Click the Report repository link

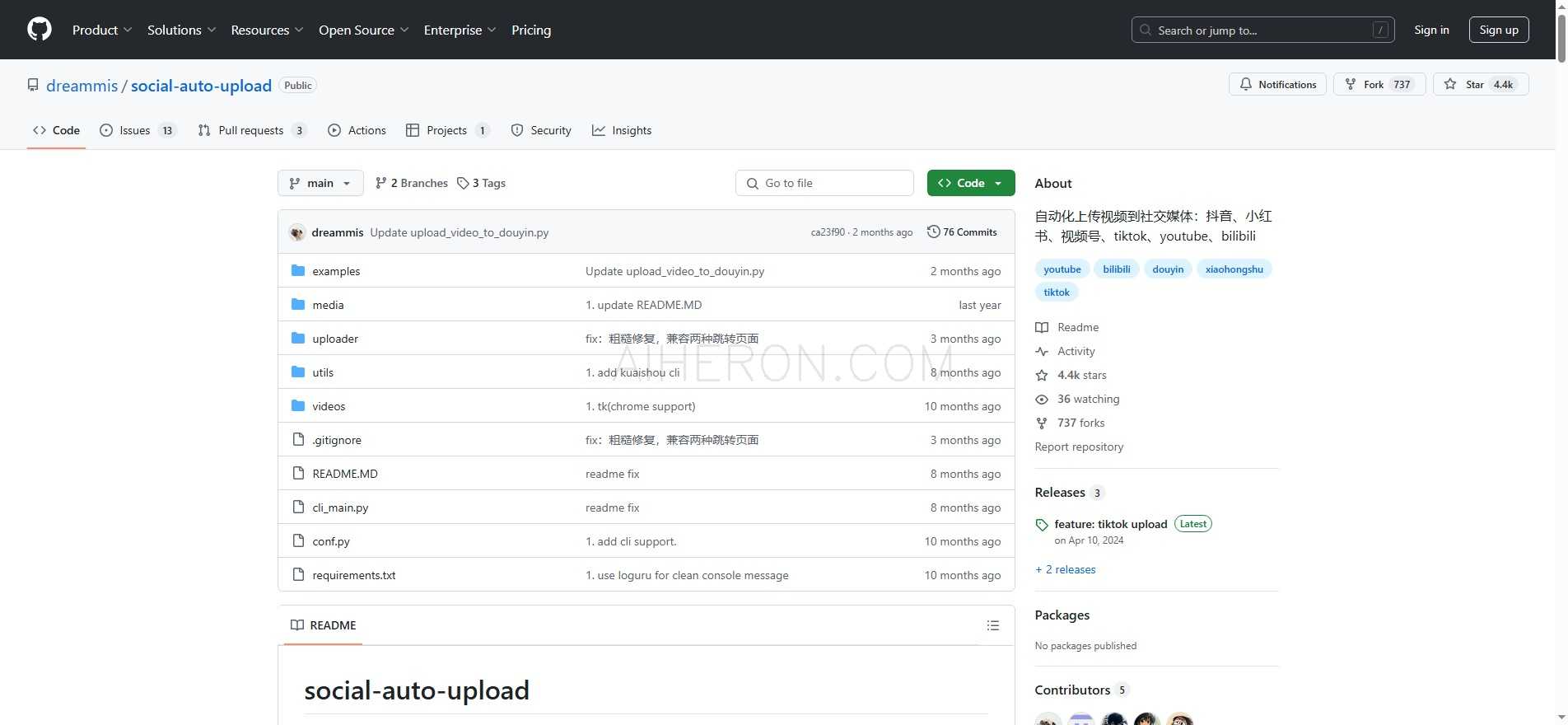(x=1079, y=447)
